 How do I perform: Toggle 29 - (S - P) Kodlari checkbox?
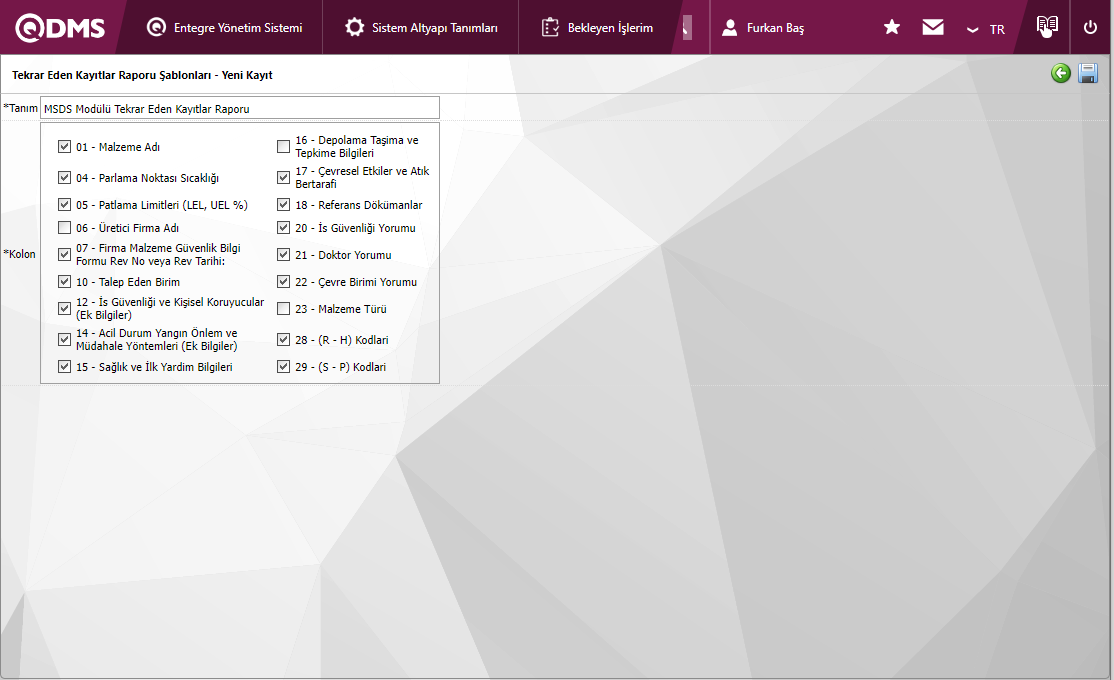pos(283,367)
